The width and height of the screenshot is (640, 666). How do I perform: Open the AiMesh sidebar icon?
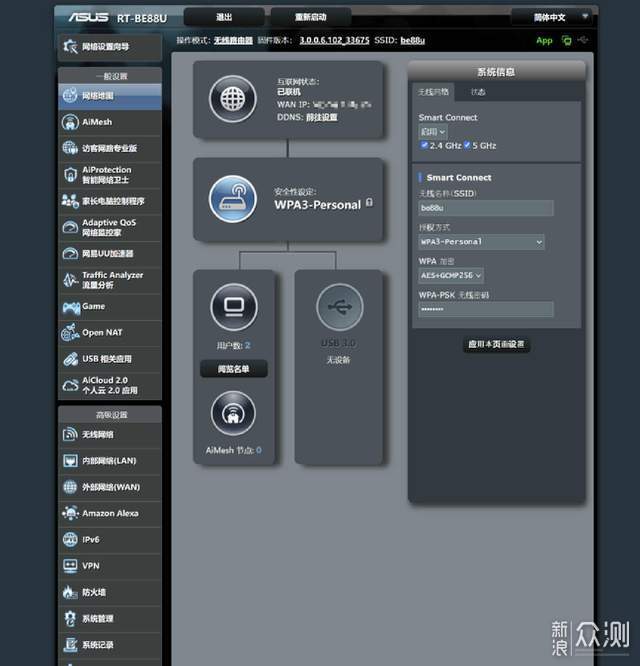70,122
